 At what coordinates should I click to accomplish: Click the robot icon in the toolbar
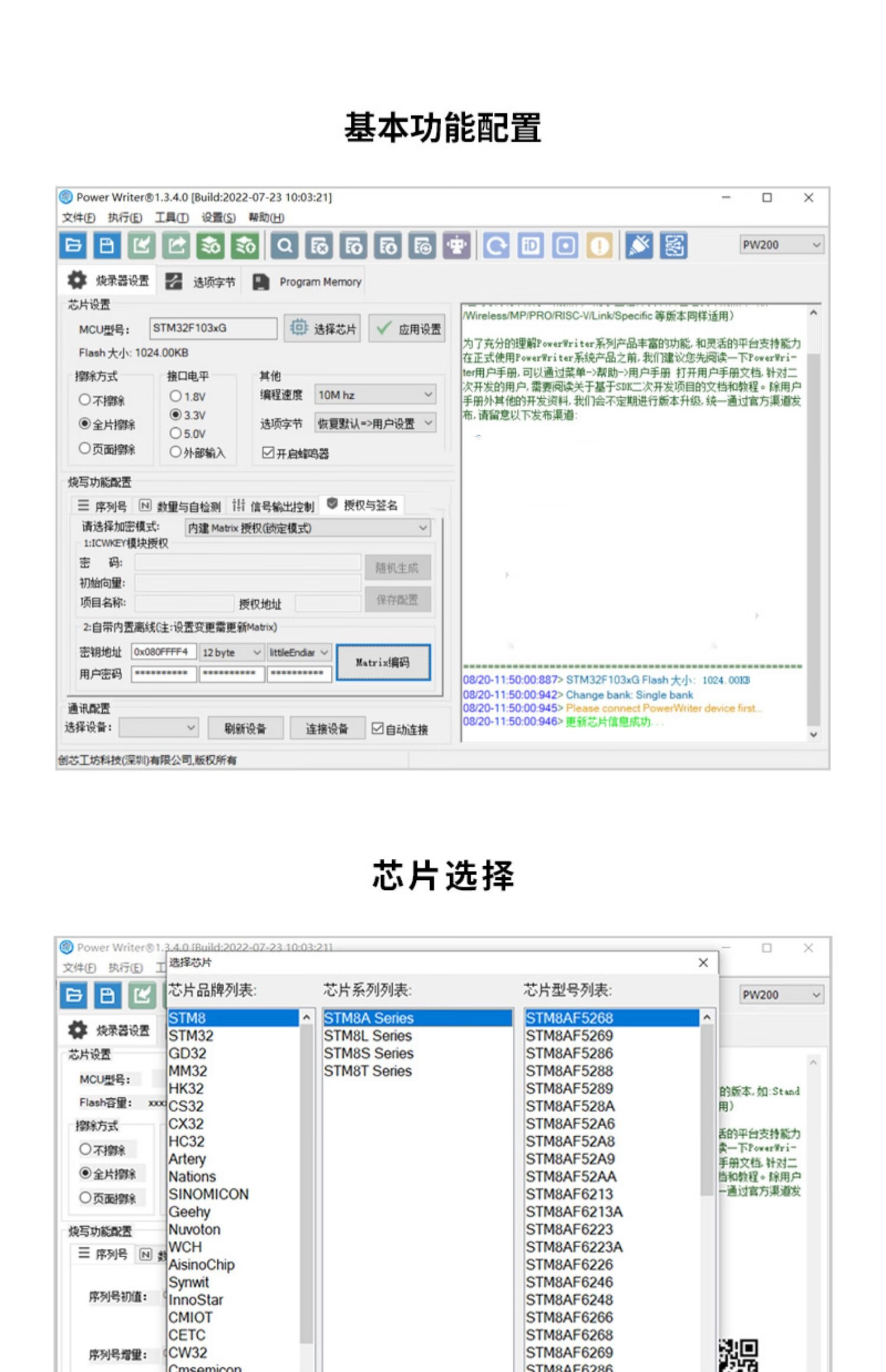[457, 245]
